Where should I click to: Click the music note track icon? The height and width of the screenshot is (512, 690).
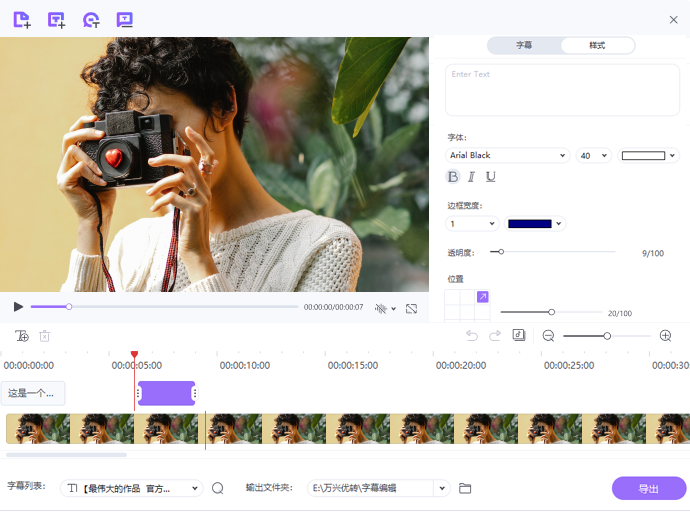[x=519, y=335]
